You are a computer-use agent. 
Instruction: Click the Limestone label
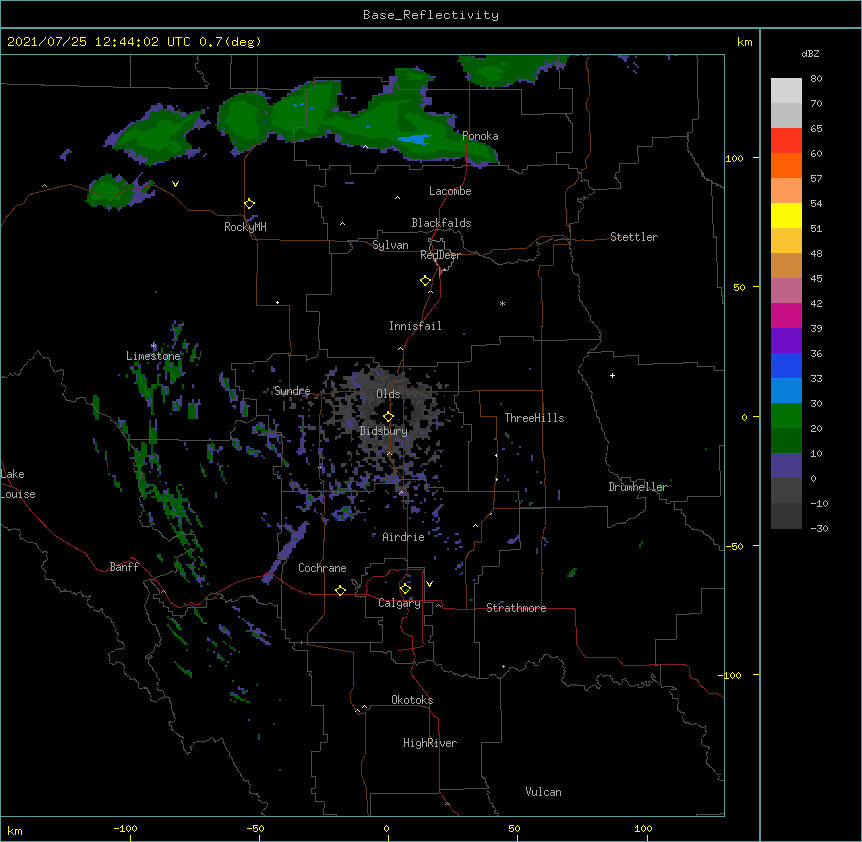pyautogui.click(x=153, y=356)
